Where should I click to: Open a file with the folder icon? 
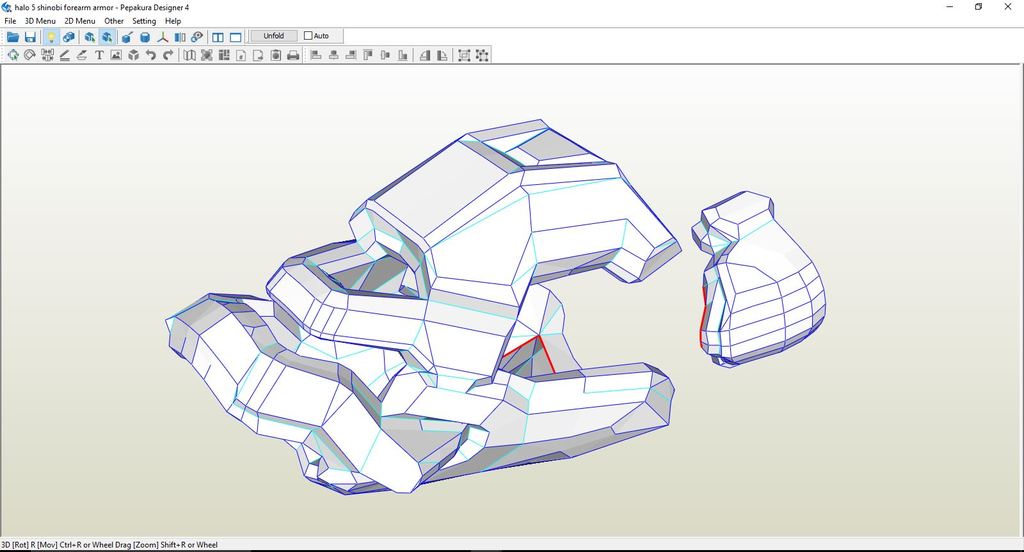click(x=13, y=37)
